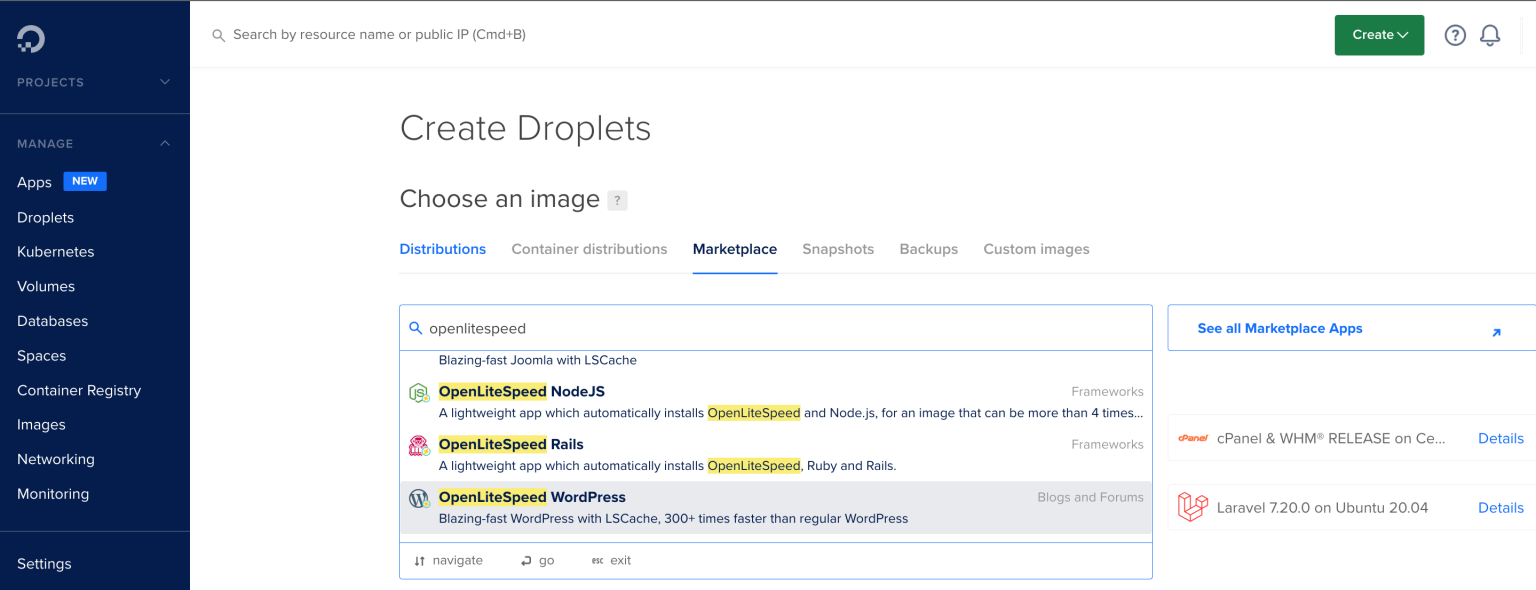
Task: Open Monitoring in the sidebar
Action: point(53,494)
